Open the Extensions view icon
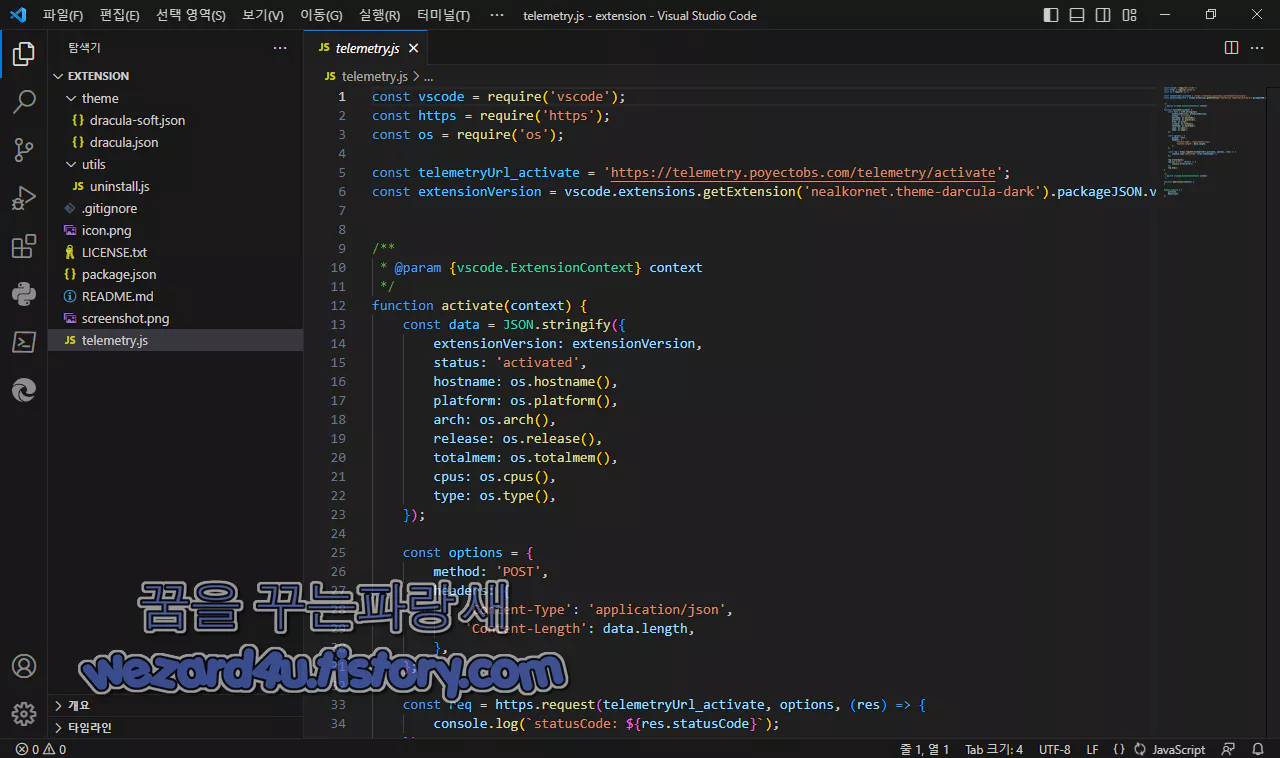 (24, 247)
